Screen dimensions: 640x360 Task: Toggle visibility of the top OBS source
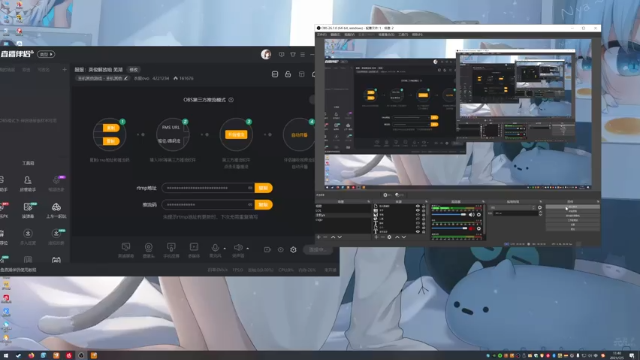pos(418,206)
